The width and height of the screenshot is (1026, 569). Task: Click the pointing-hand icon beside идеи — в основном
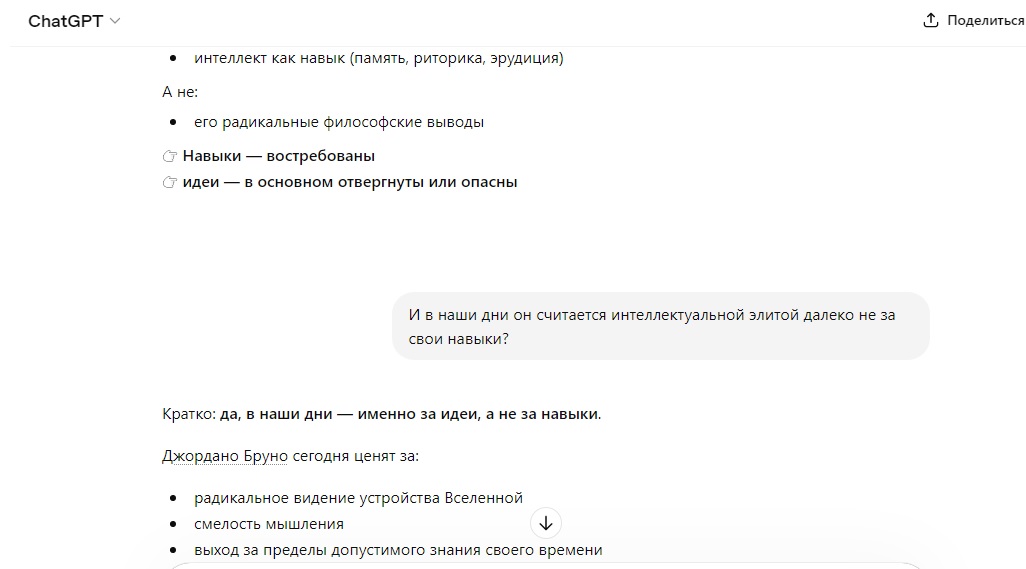[169, 182]
